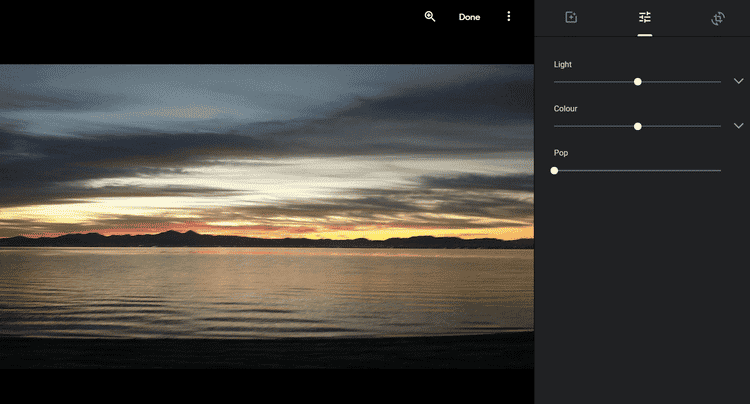
Task: Click the far right end of Light slider
Action: (x=720, y=82)
